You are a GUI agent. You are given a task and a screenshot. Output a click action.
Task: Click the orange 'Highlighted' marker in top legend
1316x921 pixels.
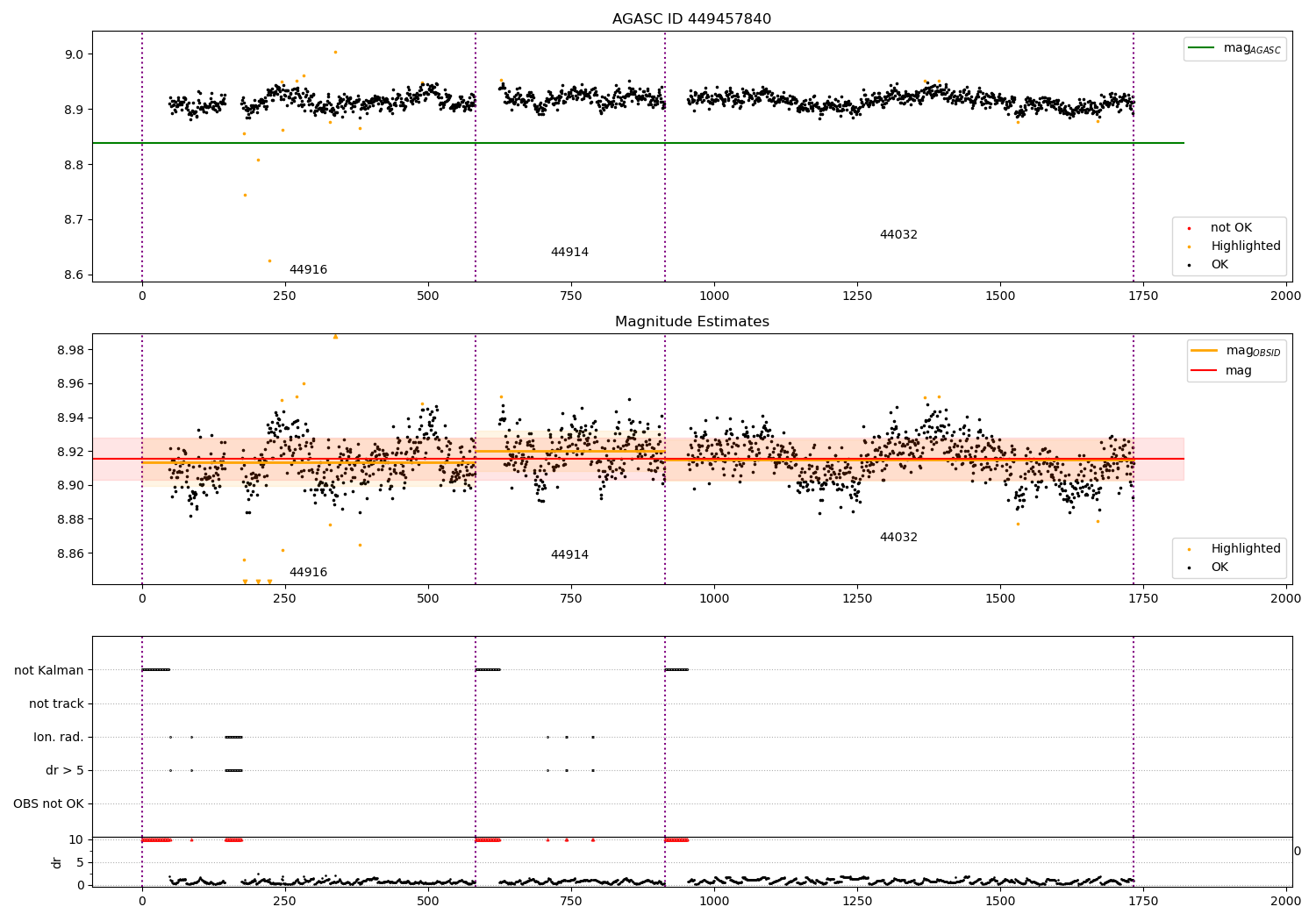click(1190, 246)
